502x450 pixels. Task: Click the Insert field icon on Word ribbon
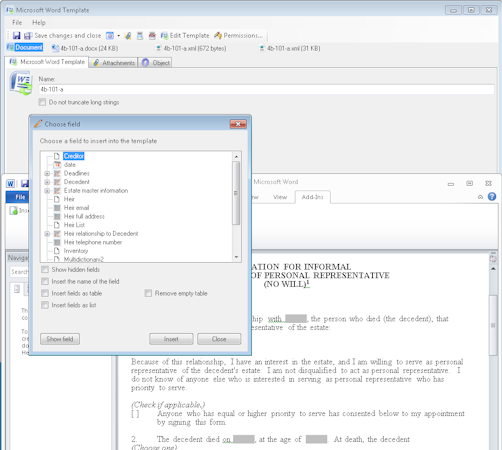click(13, 211)
